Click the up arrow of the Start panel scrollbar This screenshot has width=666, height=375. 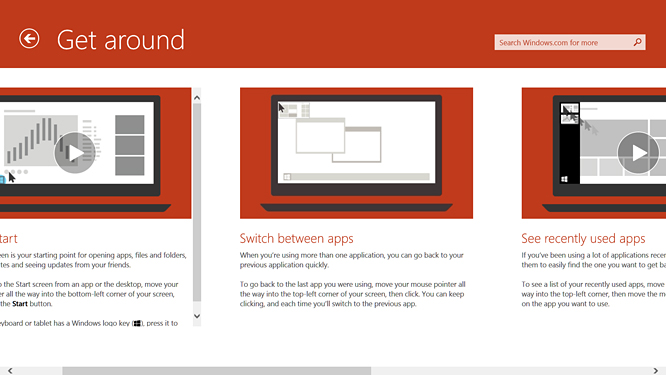(x=197, y=98)
